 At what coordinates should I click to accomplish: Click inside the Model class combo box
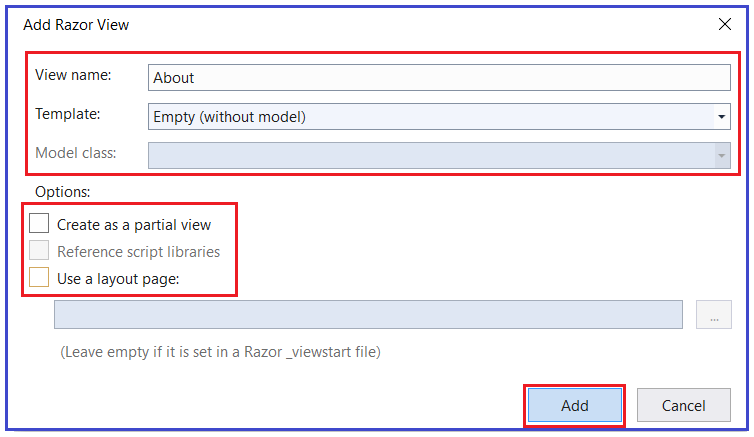click(439, 156)
